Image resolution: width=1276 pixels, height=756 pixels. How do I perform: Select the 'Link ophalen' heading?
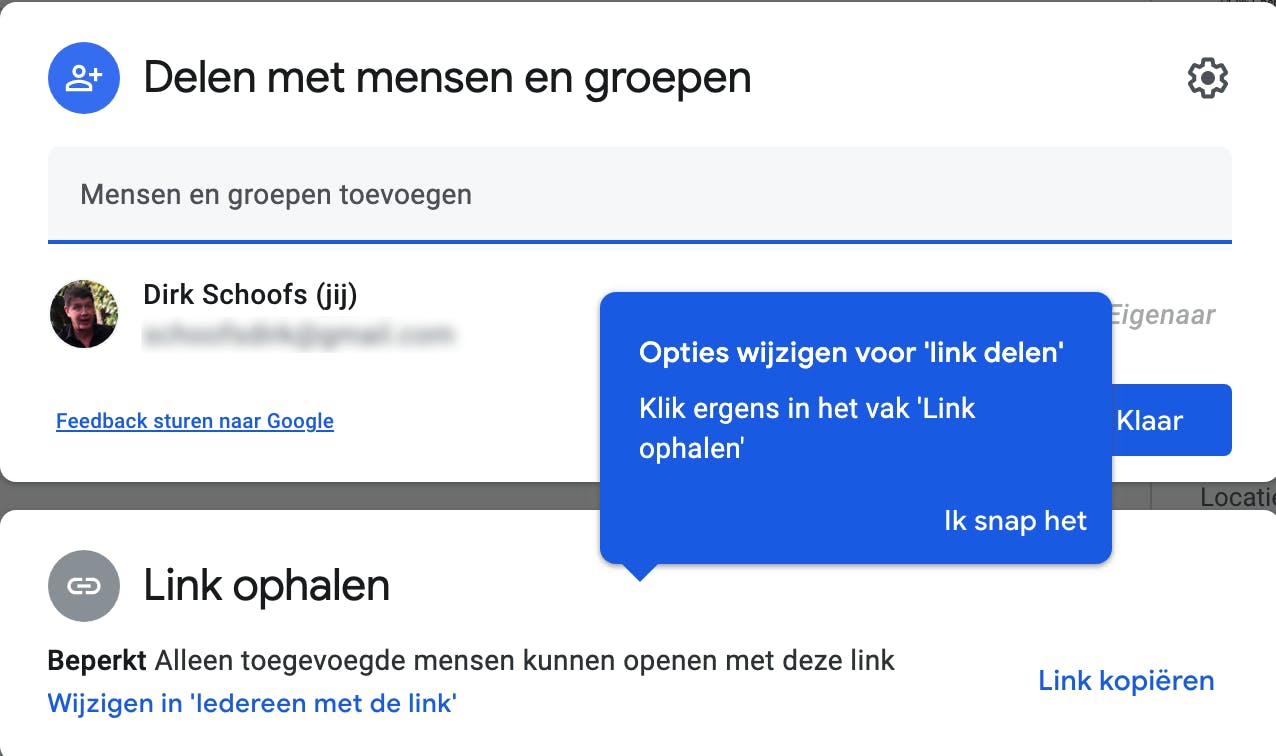pyautogui.click(x=267, y=586)
